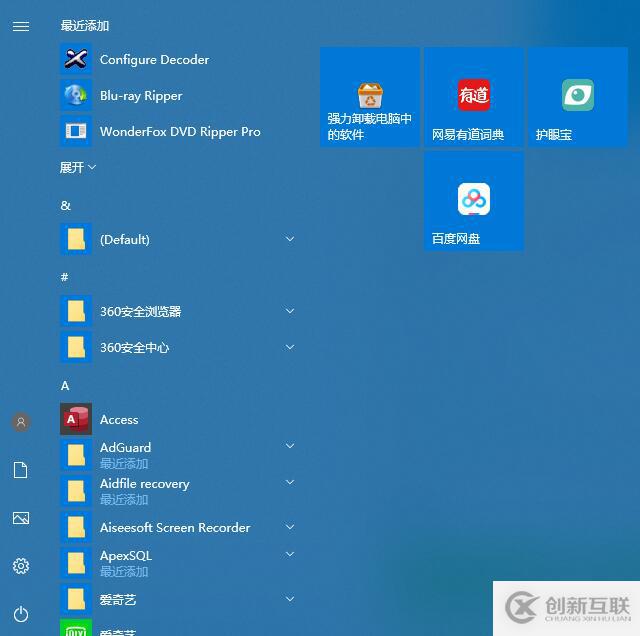Click Aidfile recovery folder name
This screenshot has height=636, width=640.
point(144,484)
